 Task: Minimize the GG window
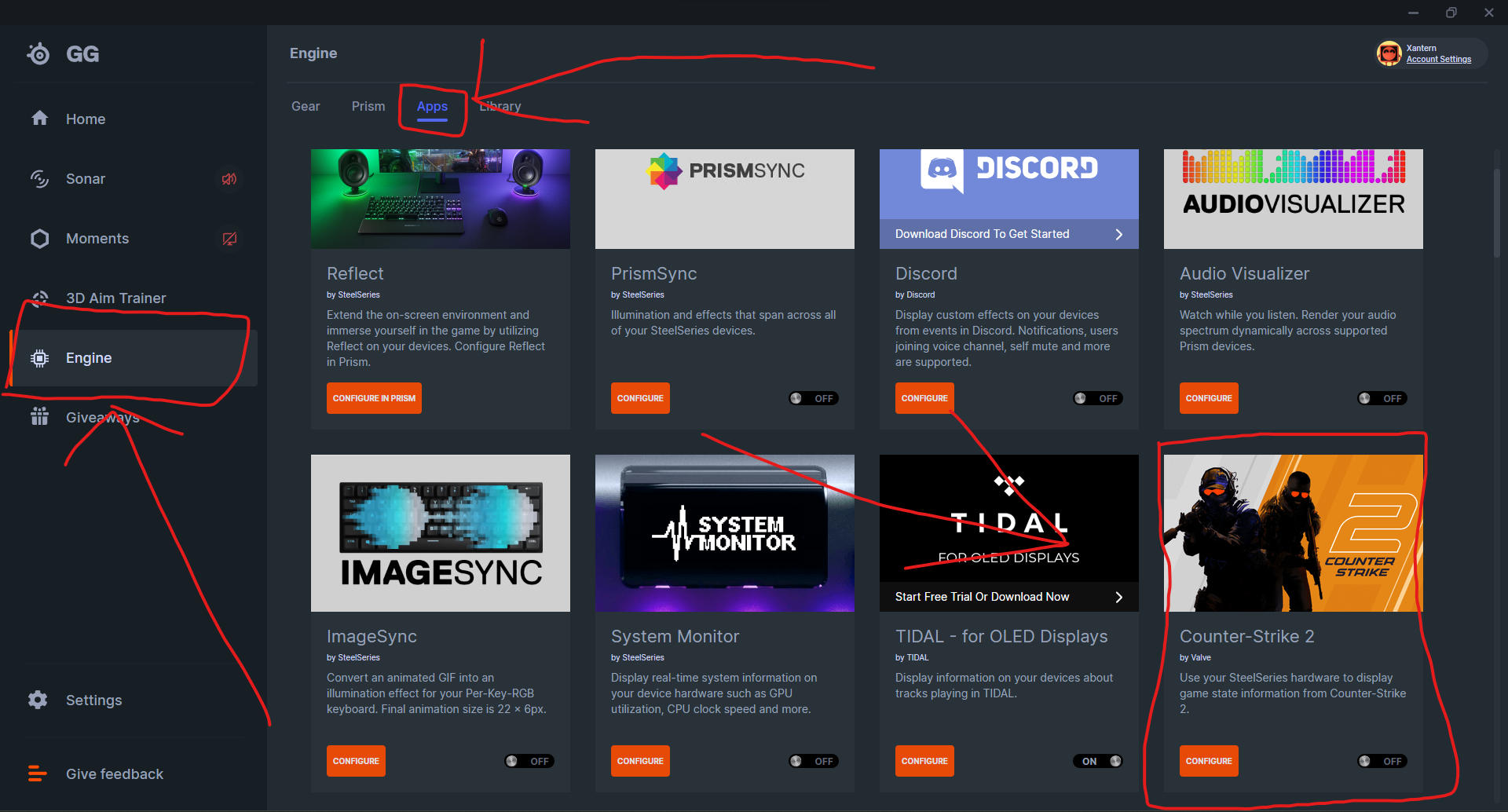point(1413,13)
